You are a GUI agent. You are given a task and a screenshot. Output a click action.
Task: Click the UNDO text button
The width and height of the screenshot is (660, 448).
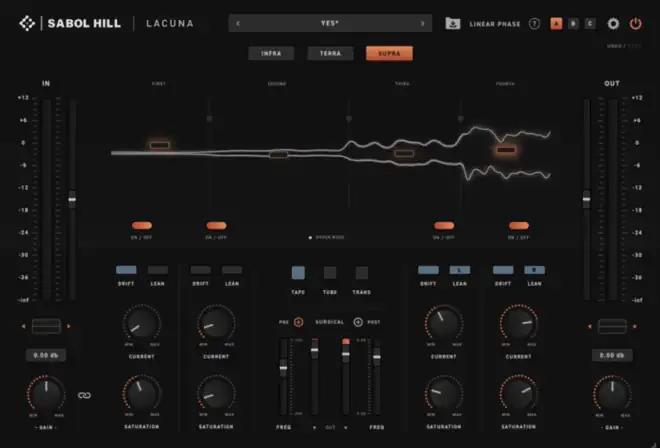pos(615,46)
